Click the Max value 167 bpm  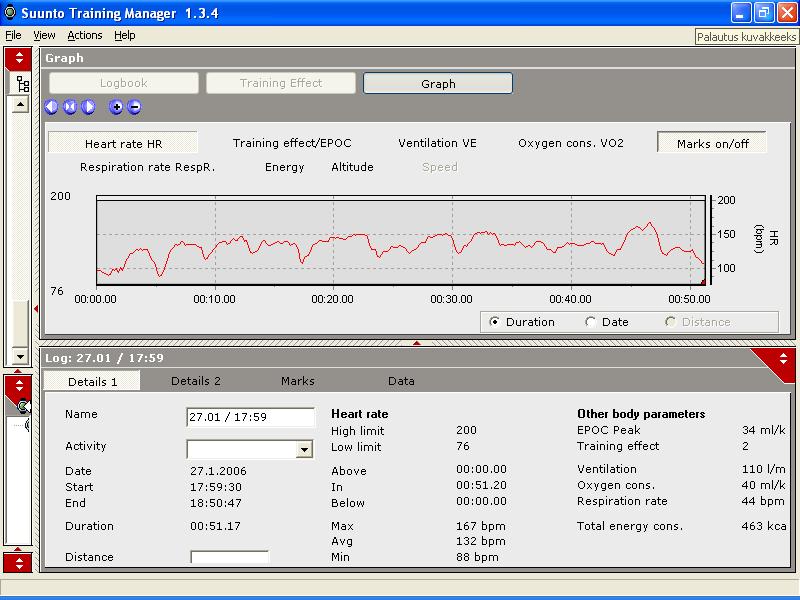coord(480,526)
